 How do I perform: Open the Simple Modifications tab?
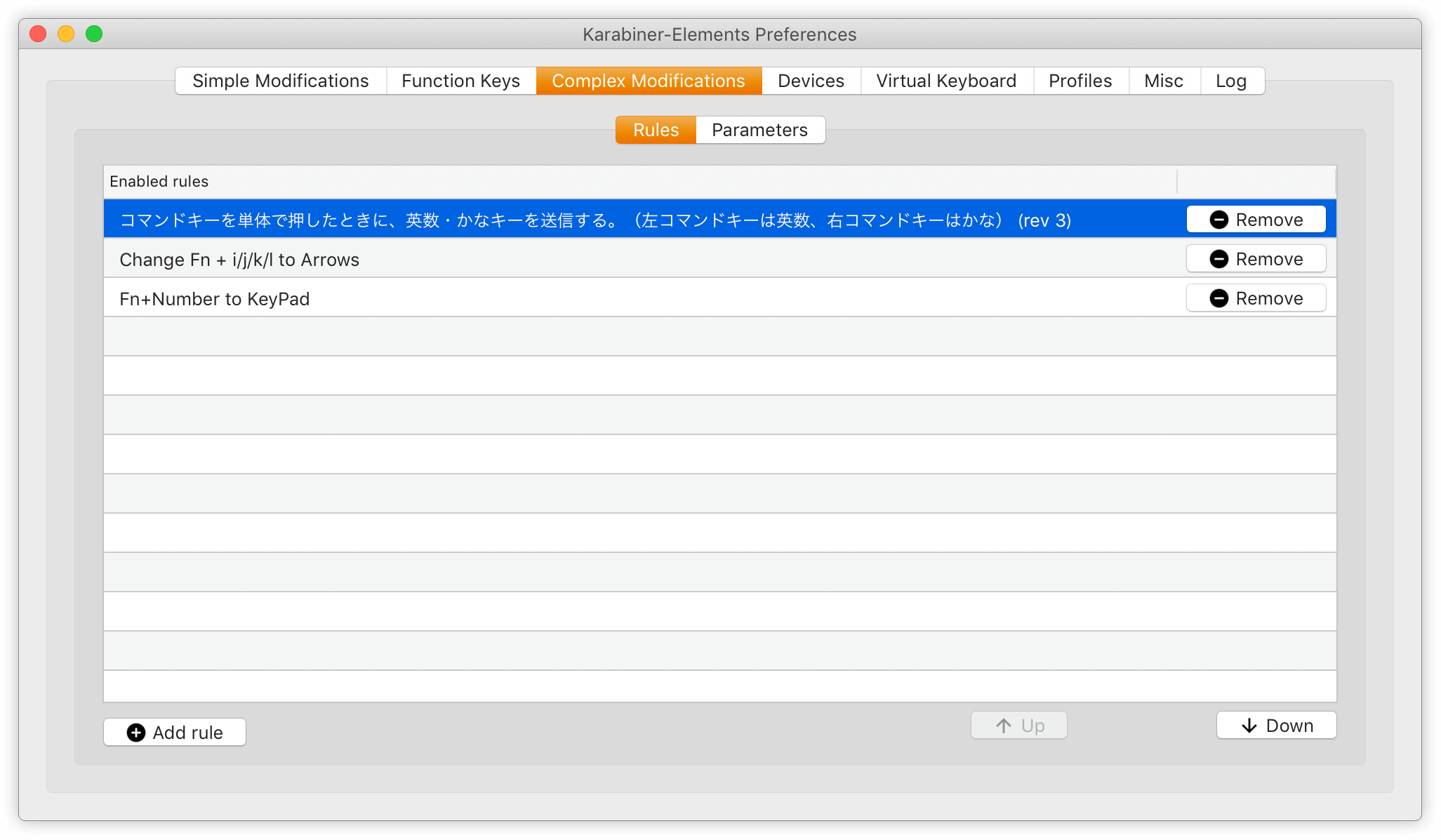[281, 81]
